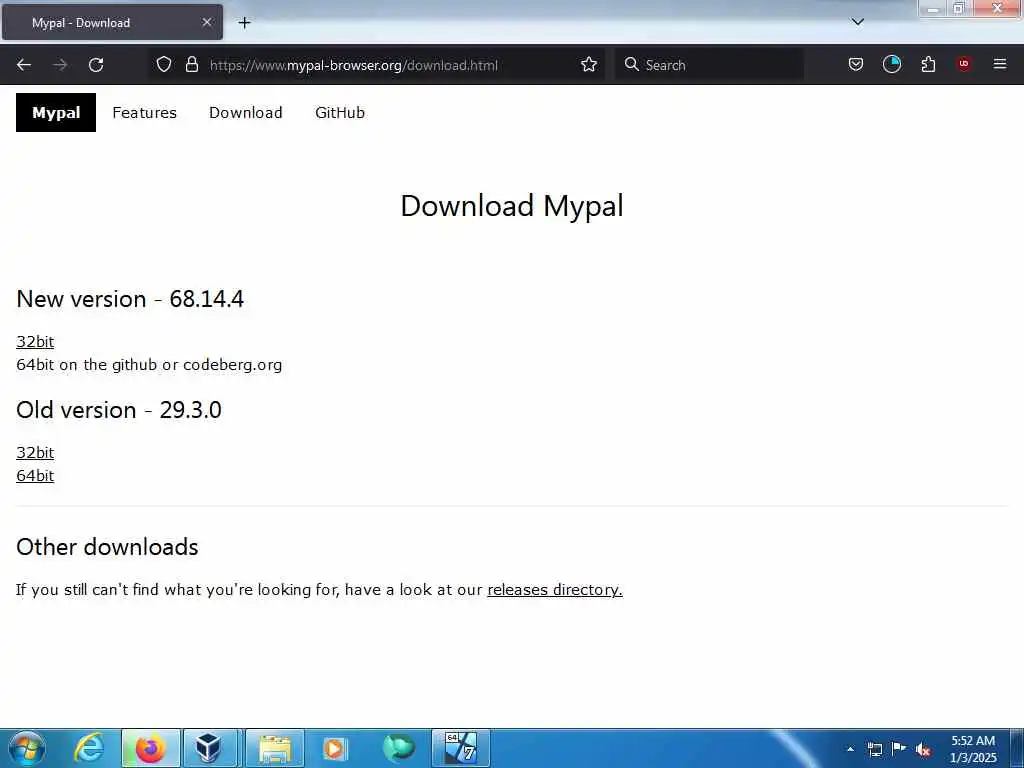Image resolution: width=1024 pixels, height=768 pixels.
Task: Download old version 29.3.0 64bit
Action: click(x=35, y=475)
